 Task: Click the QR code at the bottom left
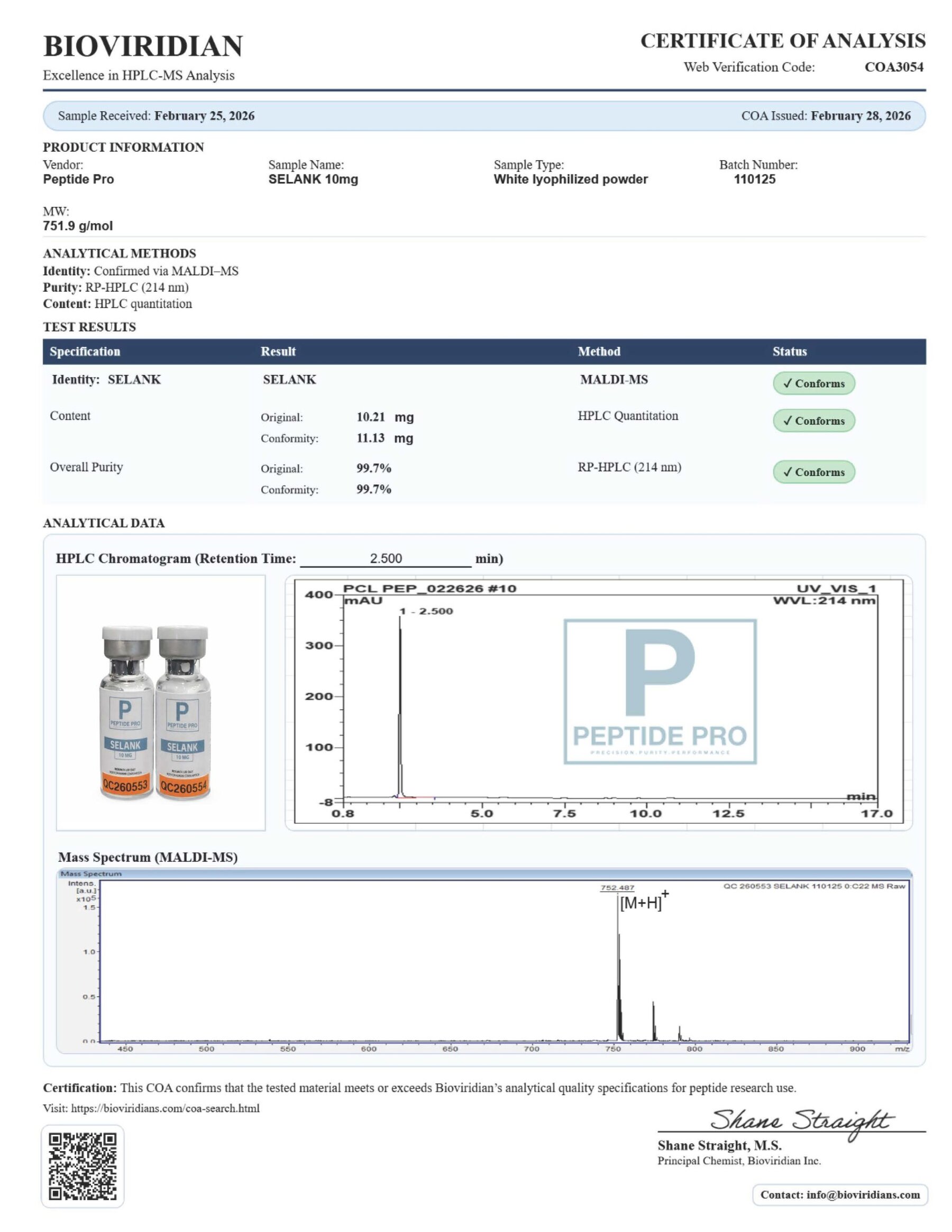tap(83, 1166)
